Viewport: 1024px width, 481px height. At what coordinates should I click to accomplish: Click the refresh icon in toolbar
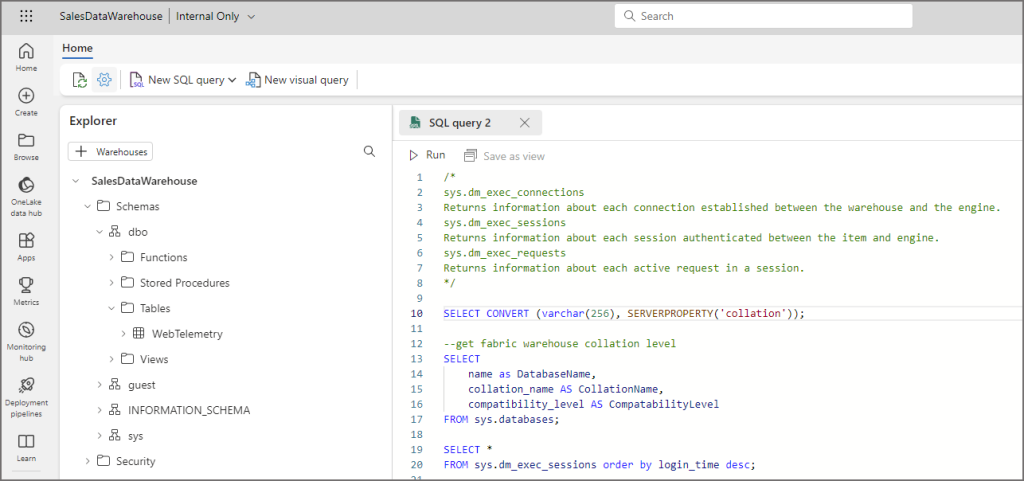80,80
